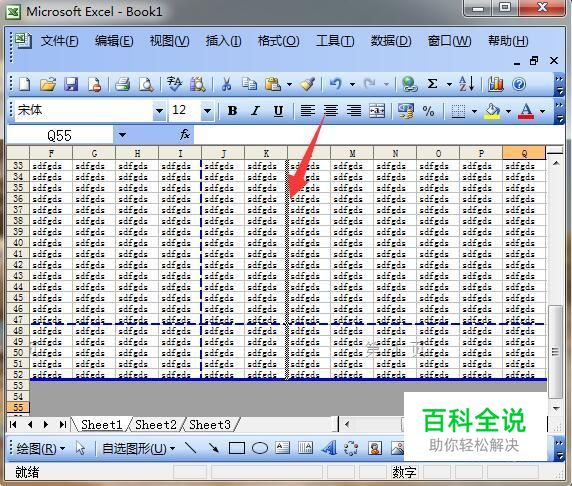
Task: Select the Arrow drawing tool
Action: coord(214,448)
